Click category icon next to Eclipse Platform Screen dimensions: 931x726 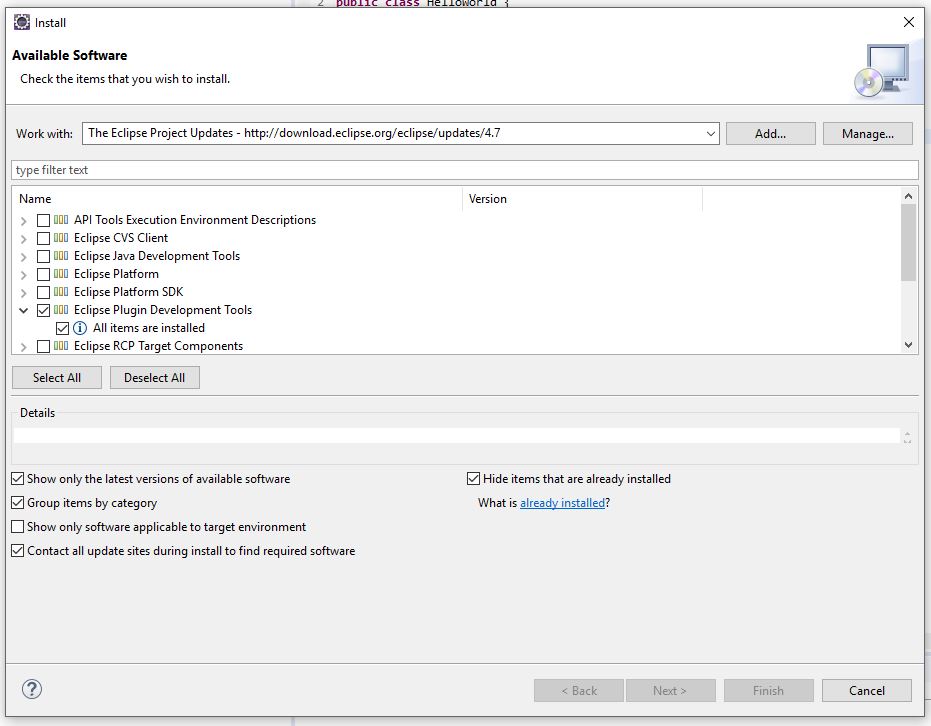pos(61,274)
